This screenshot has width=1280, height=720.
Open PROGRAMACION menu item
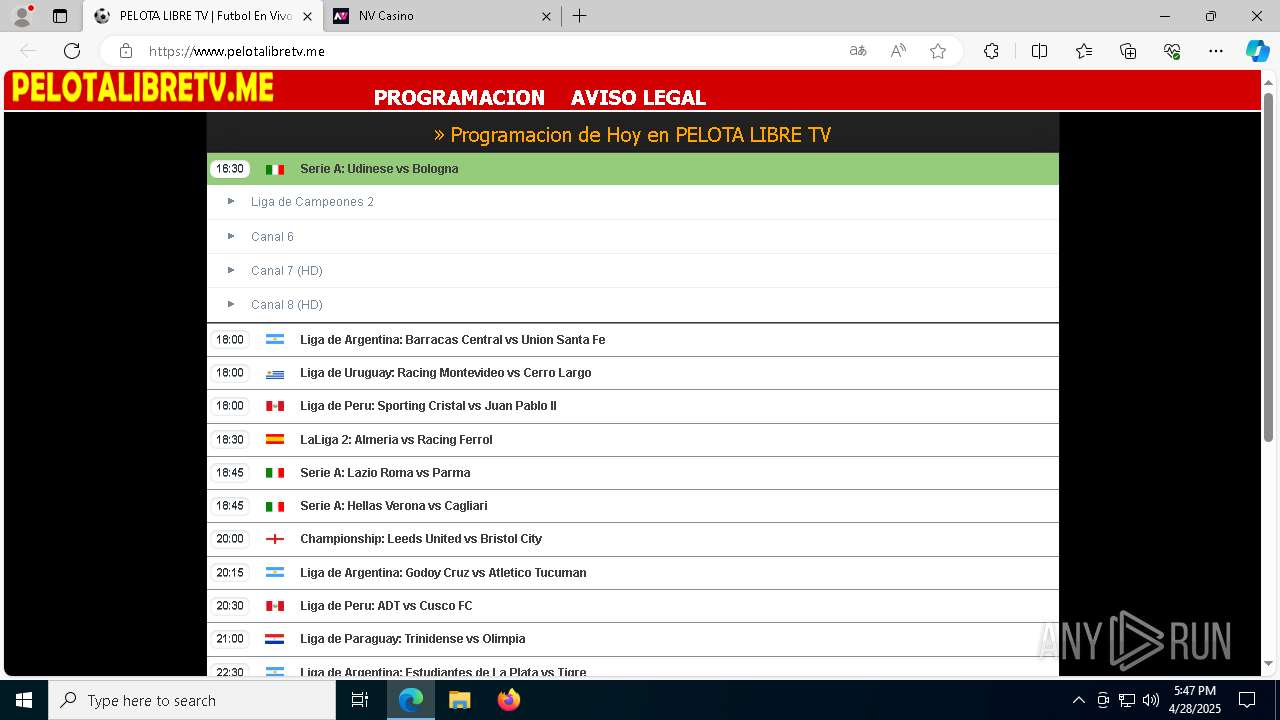pyautogui.click(x=459, y=98)
